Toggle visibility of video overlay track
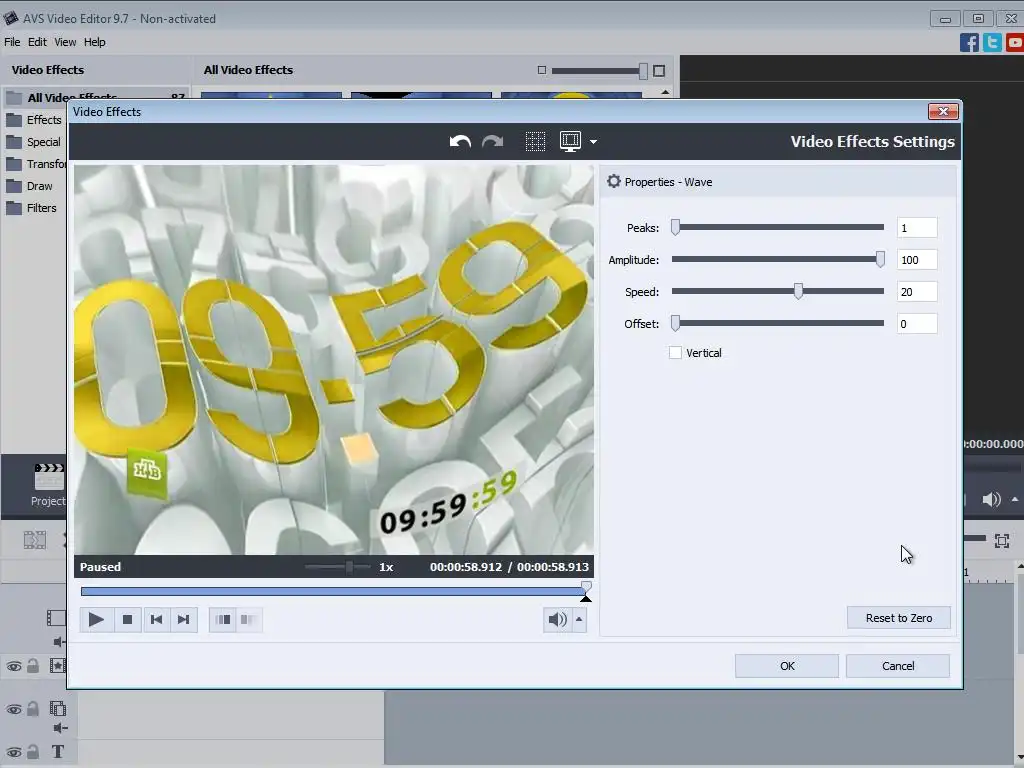1024x768 pixels. point(14,709)
